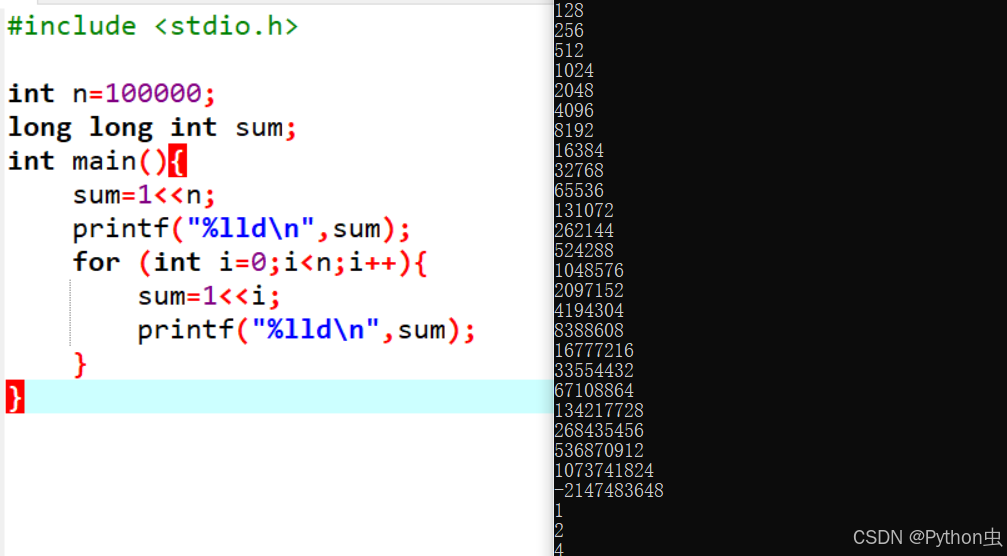Click console output line '2048'
The height and width of the screenshot is (556, 1007).
(x=574, y=90)
